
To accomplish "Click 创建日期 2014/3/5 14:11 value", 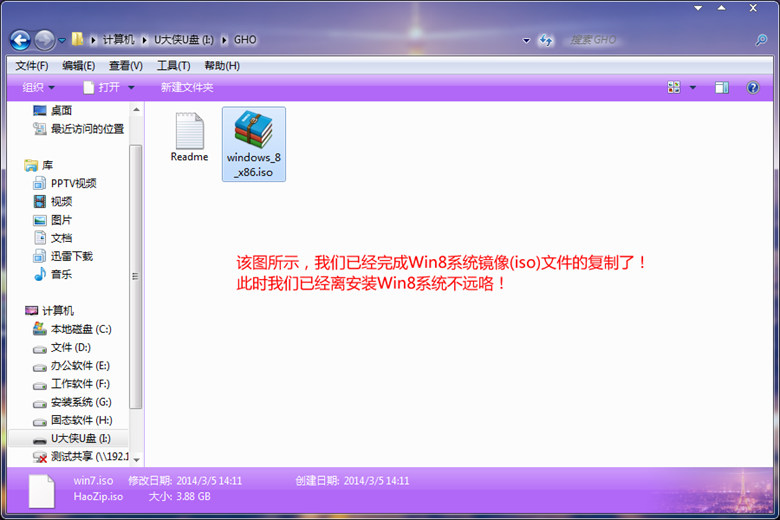I will click(376, 481).
